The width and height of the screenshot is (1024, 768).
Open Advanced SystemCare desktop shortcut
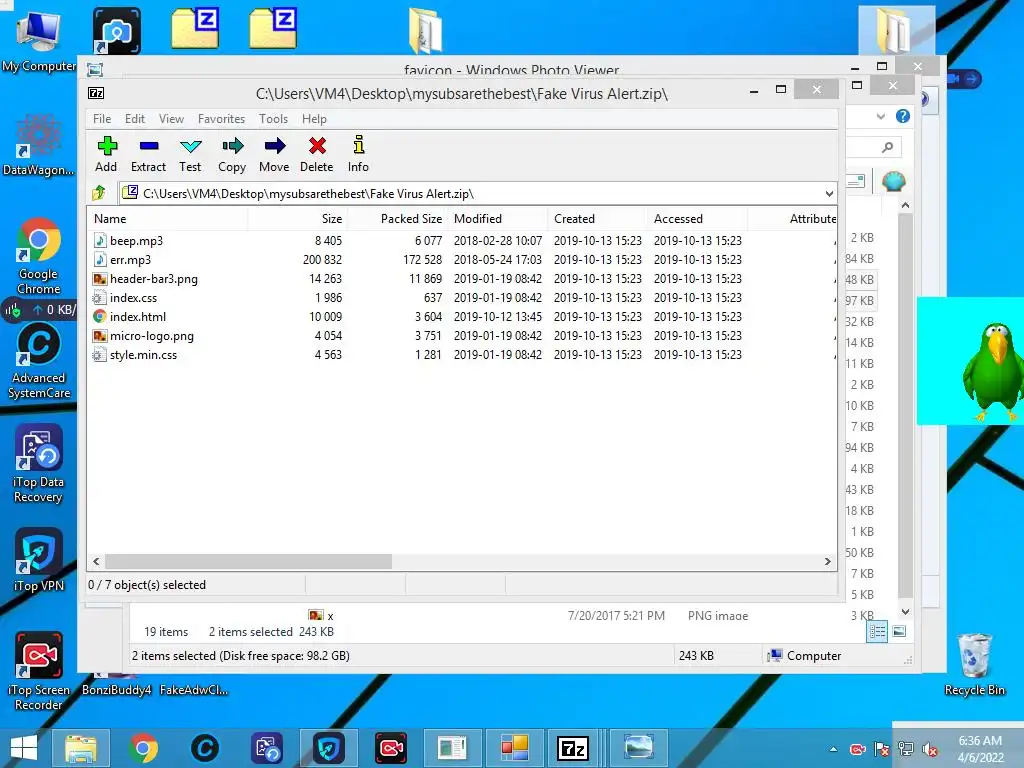coord(39,361)
